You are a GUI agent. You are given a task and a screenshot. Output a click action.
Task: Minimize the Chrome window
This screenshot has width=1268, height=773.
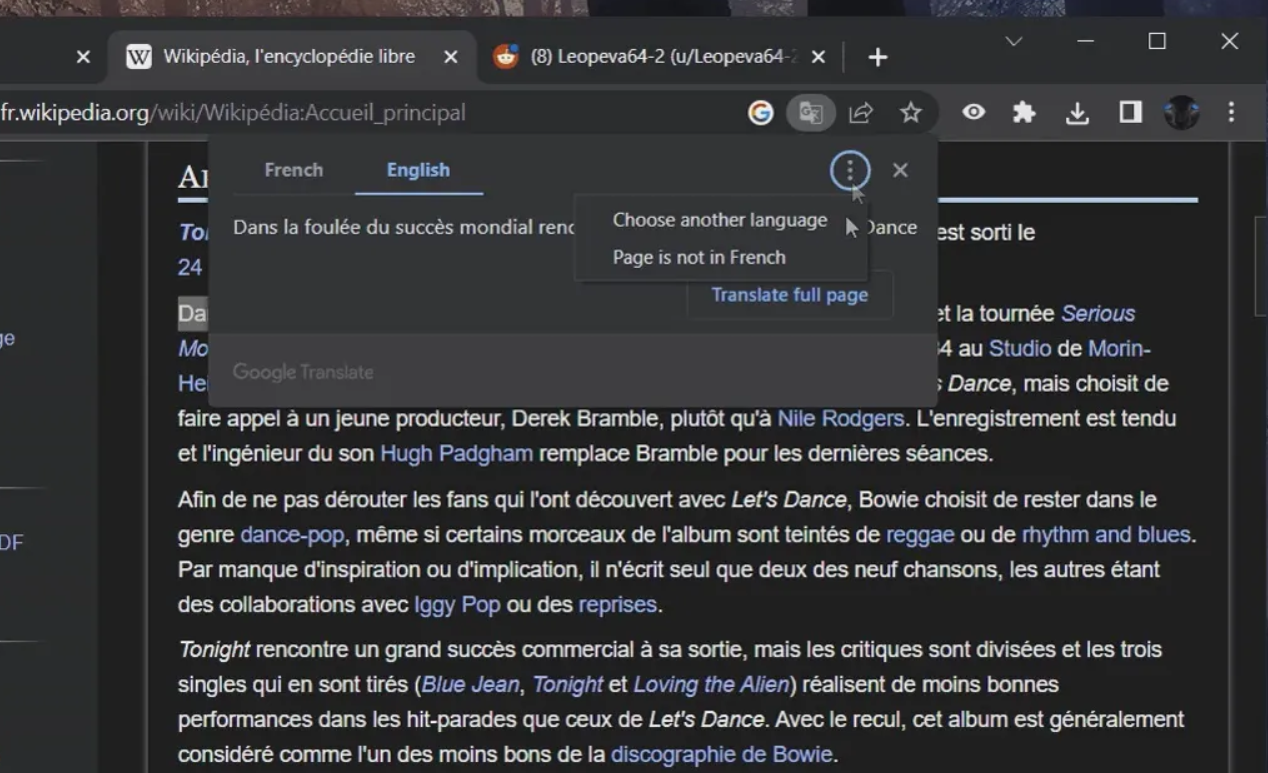[1086, 42]
